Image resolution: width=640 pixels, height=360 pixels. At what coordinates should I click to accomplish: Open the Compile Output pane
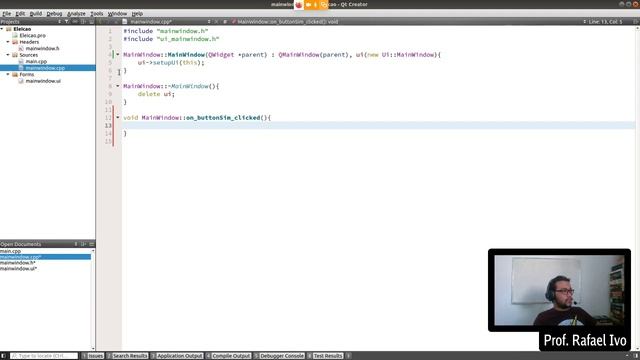[228, 356]
